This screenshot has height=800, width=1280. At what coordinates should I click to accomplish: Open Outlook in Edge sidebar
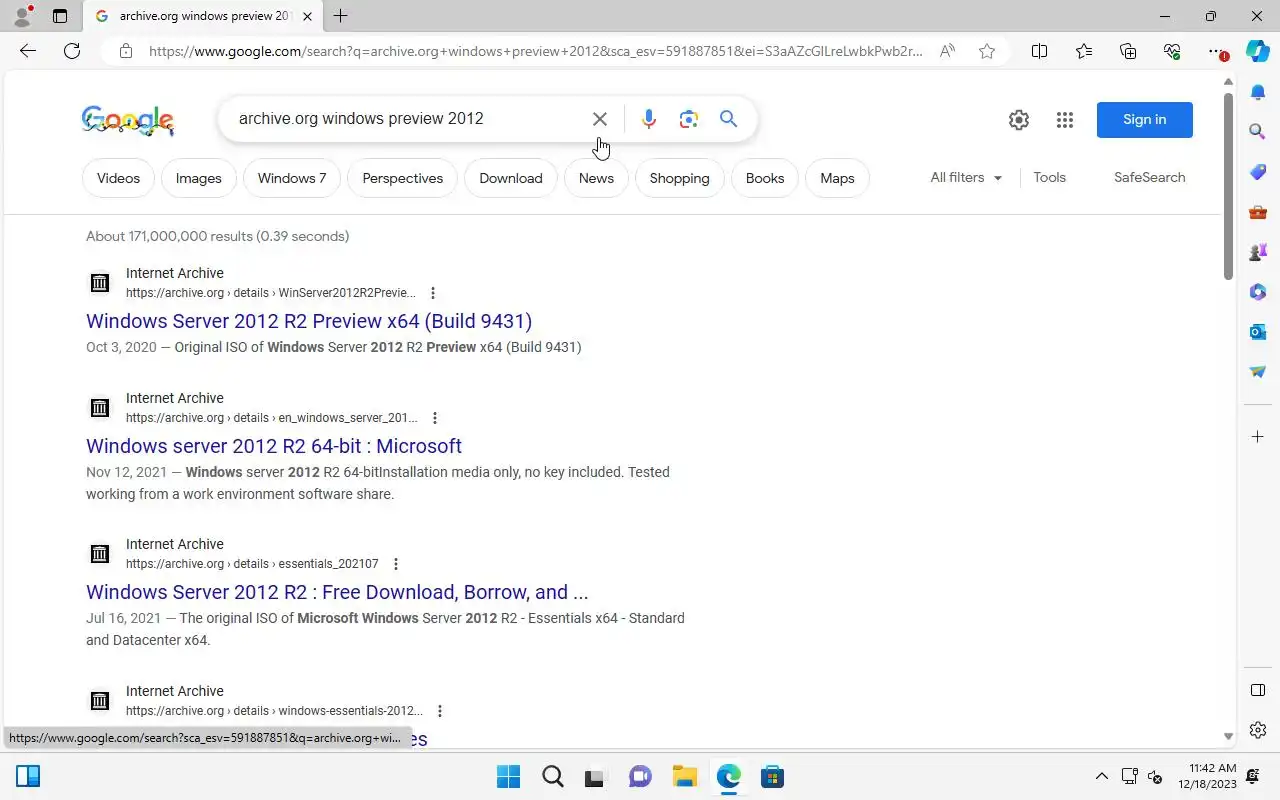coord(1258,331)
